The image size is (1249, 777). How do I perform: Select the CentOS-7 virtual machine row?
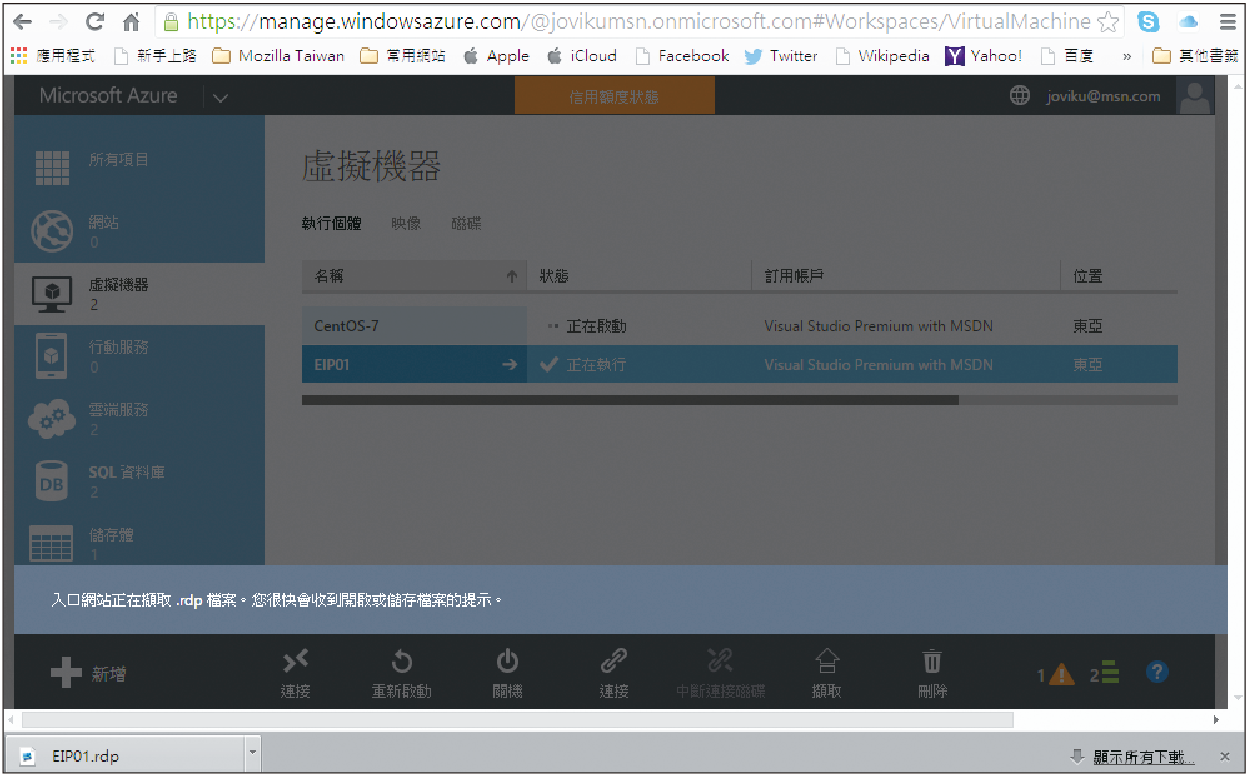click(x=739, y=326)
